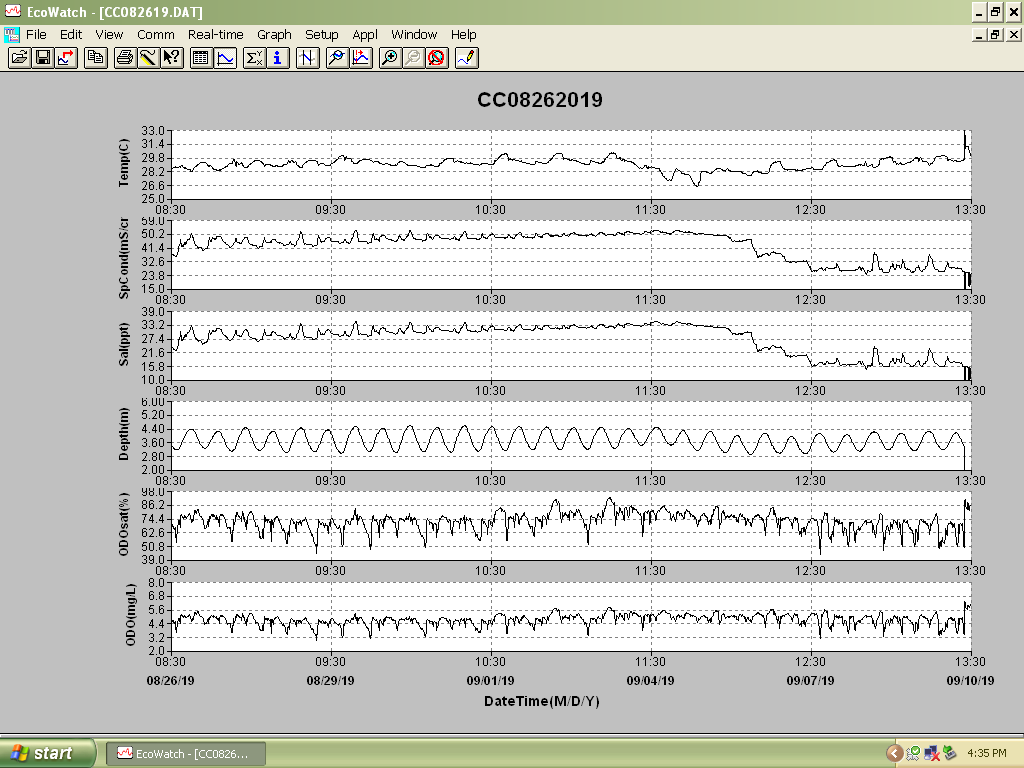Open statistics with the Sigma icon

254,58
